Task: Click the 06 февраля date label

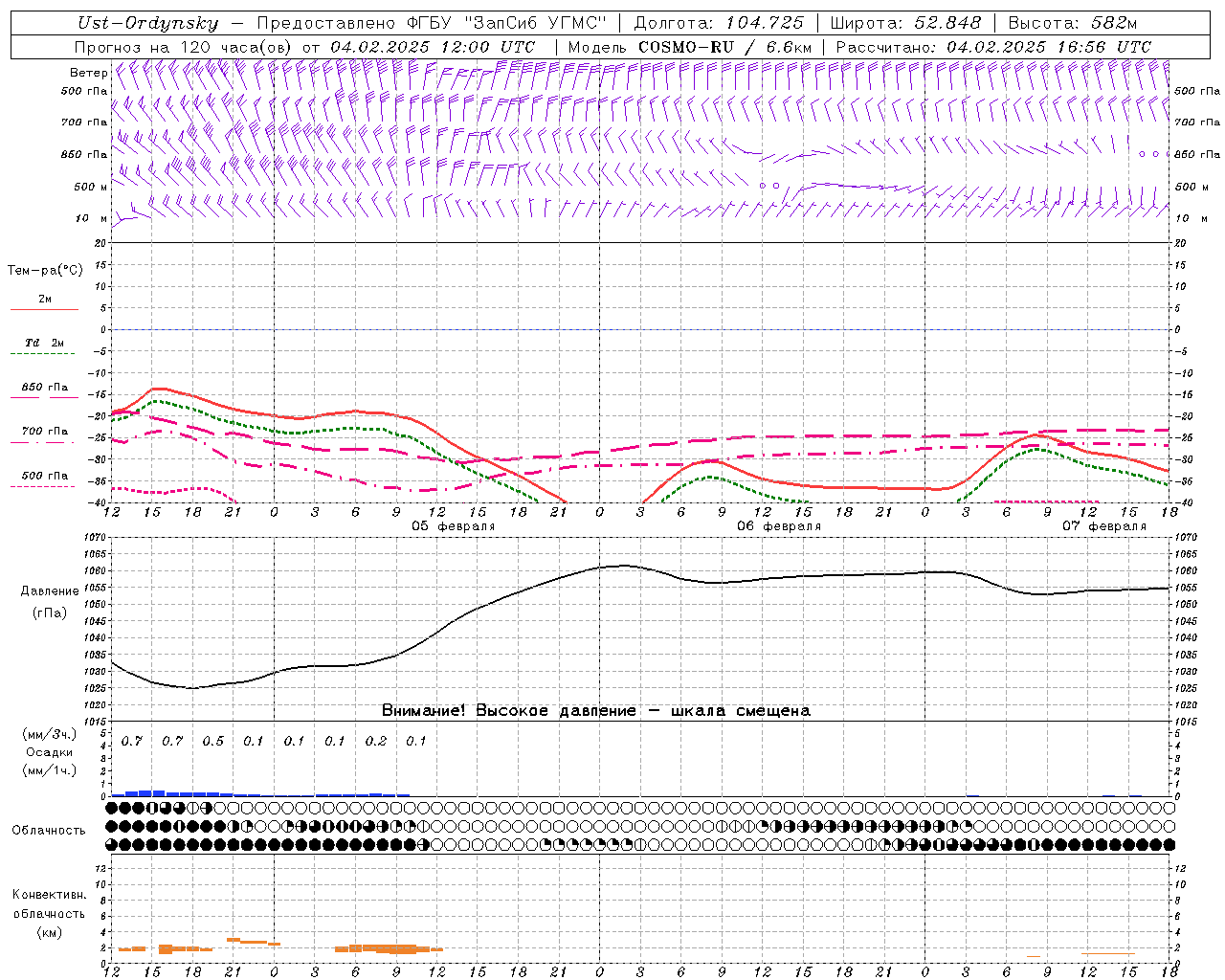Action: point(779,526)
